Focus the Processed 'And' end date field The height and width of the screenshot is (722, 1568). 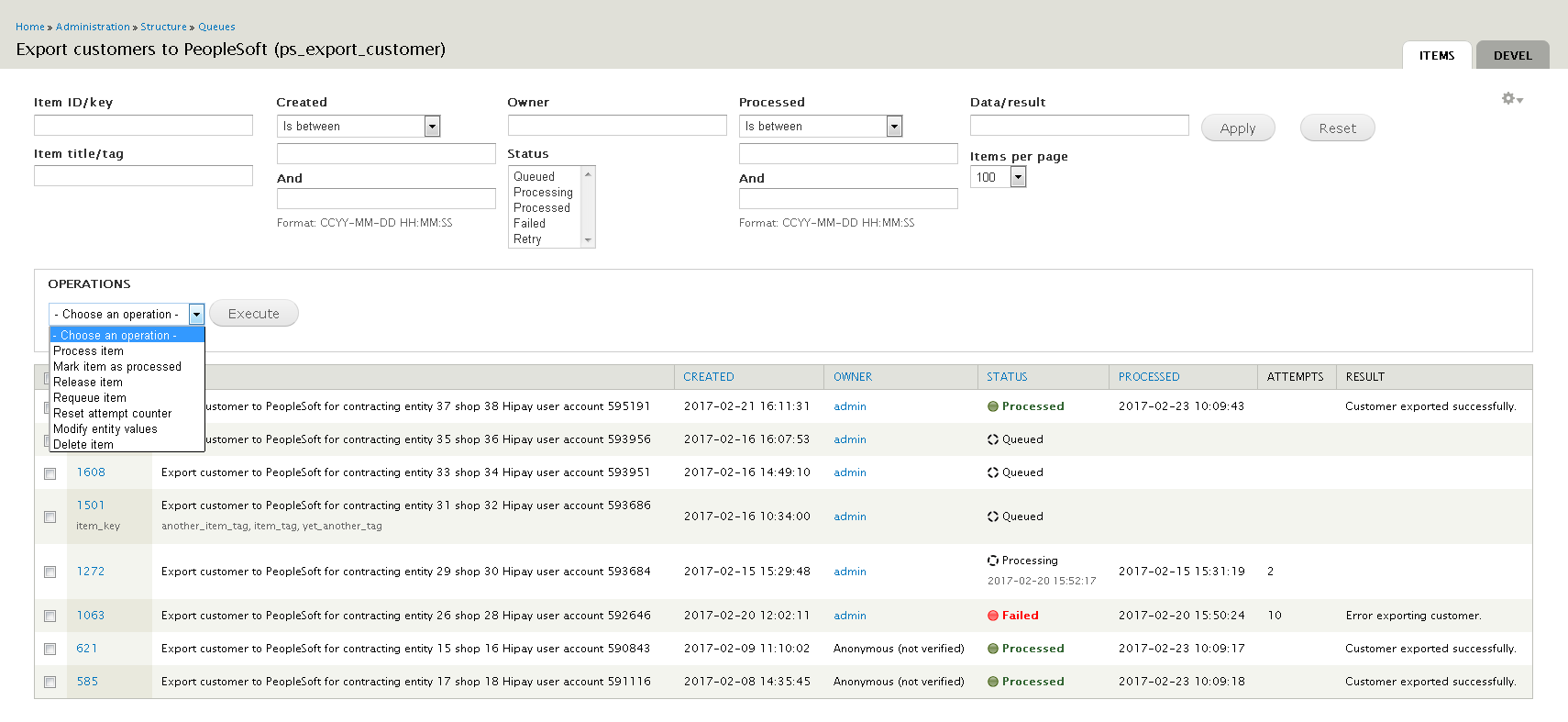click(848, 198)
